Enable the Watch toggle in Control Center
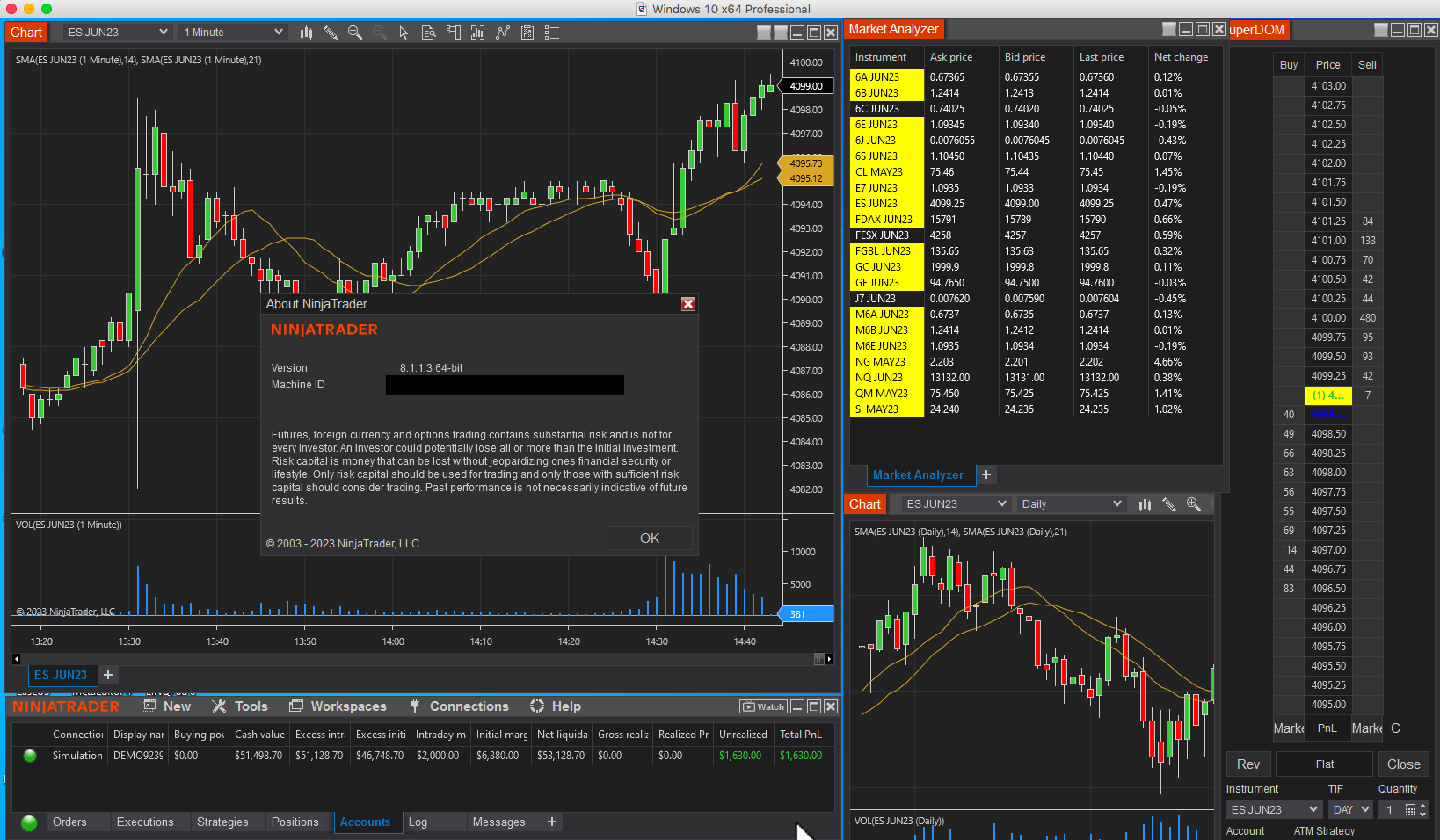This screenshot has width=1440, height=840. pos(763,706)
